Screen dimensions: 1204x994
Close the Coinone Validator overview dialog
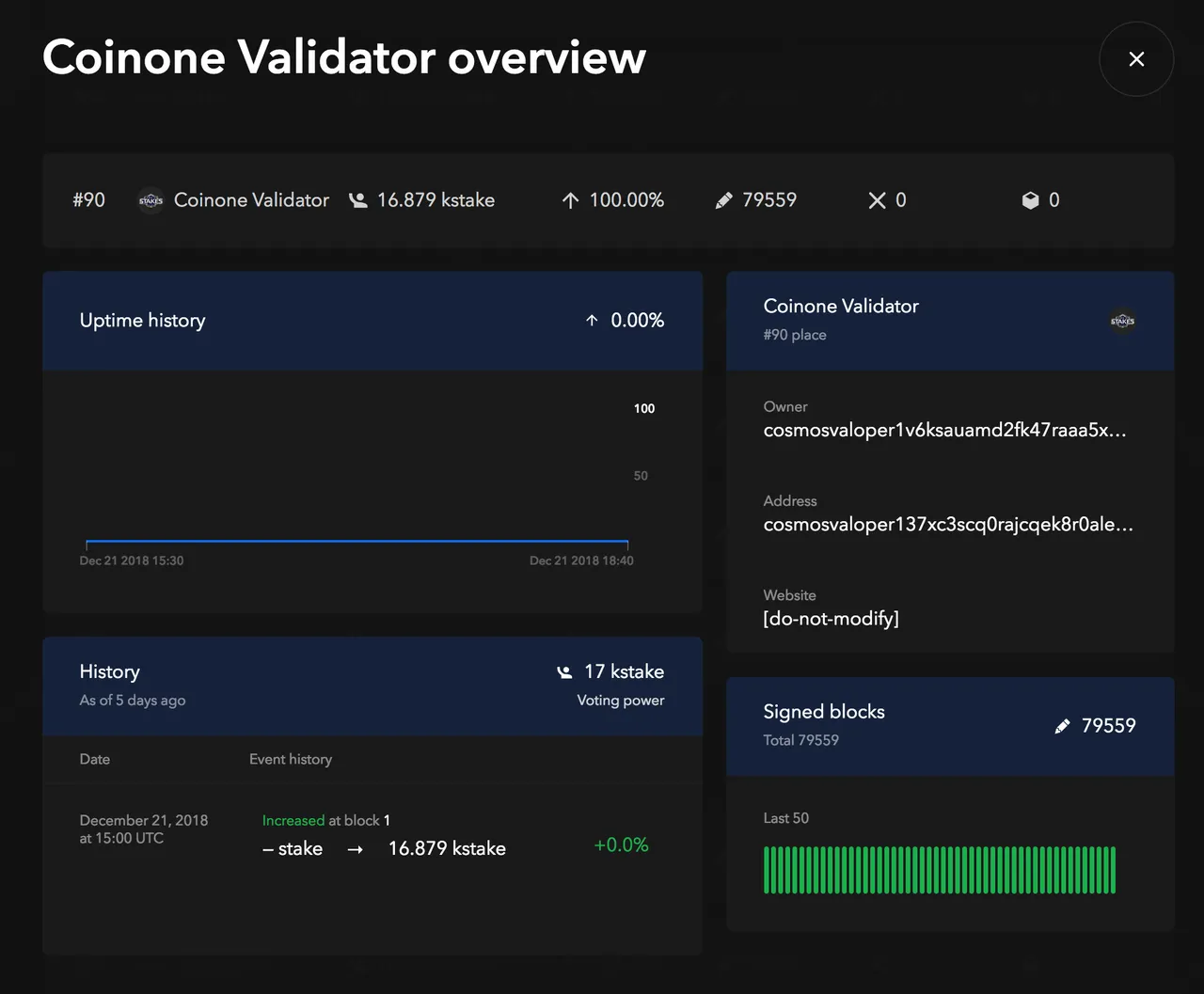(1136, 59)
